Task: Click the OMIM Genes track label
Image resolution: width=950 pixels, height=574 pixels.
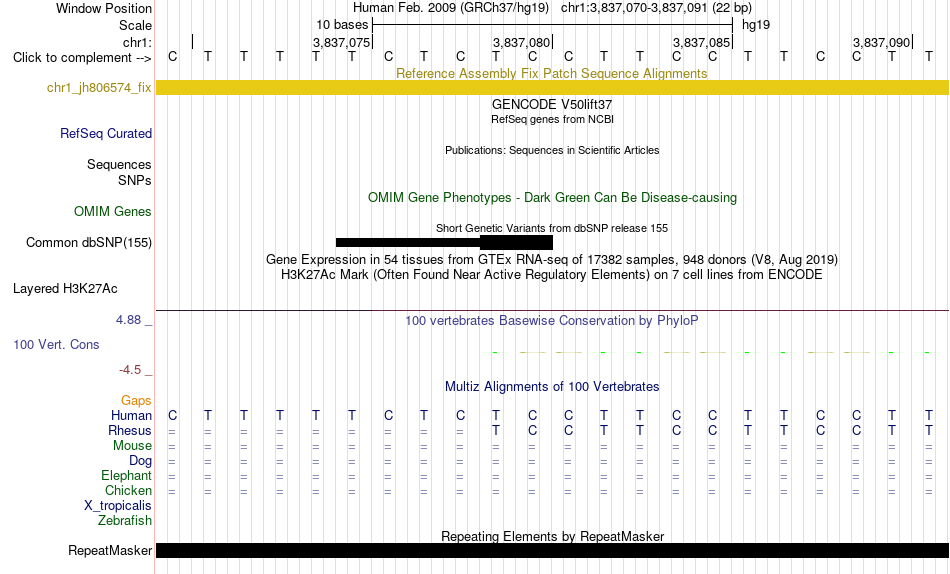Action: click(112, 212)
